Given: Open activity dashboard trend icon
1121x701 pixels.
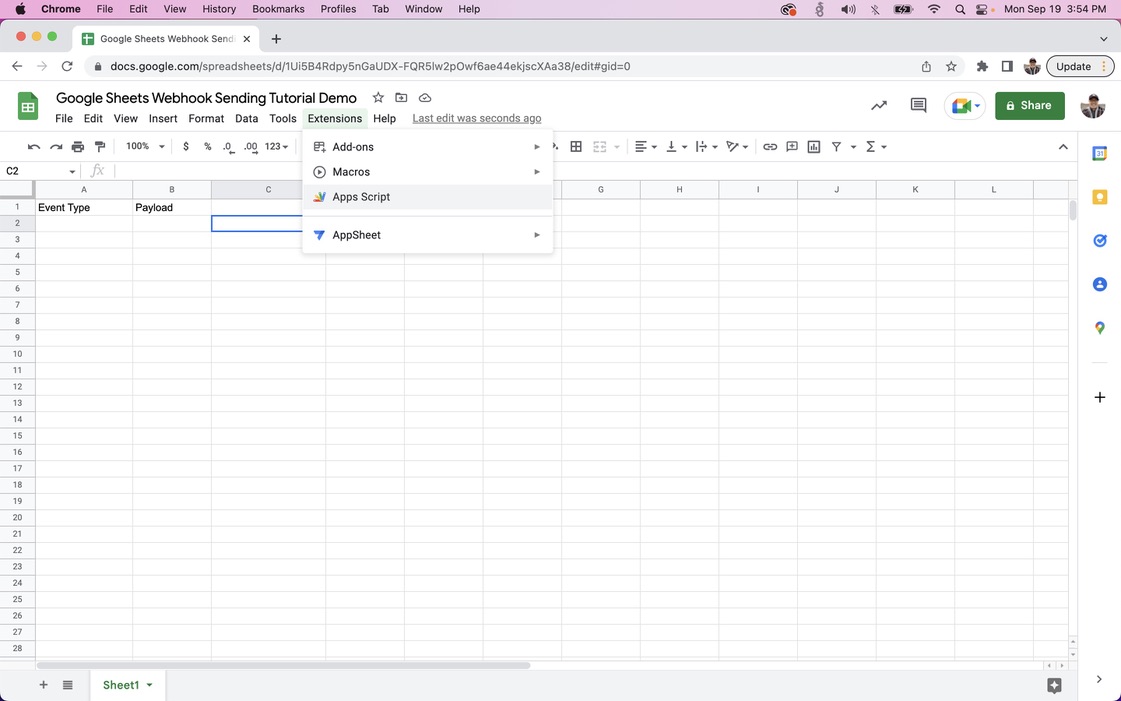Looking at the screenshot, I should coord(879,106).
